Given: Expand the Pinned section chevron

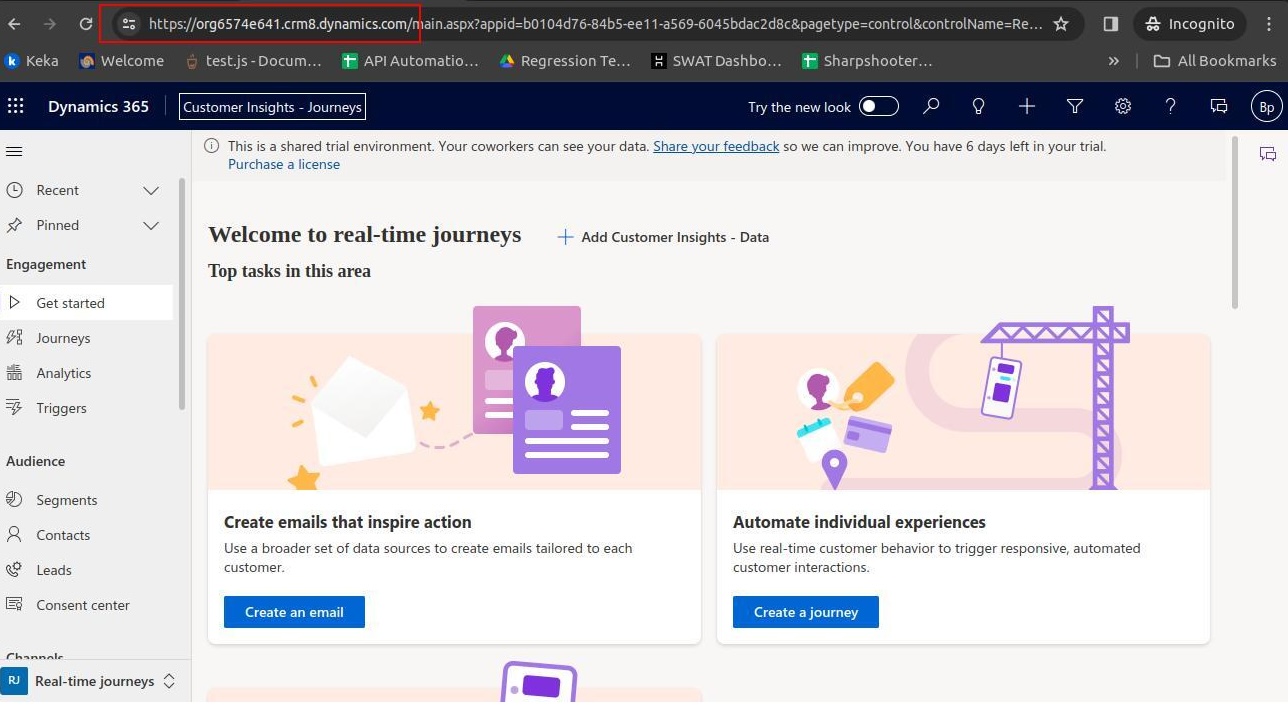Looking at the screenshot, I should (151, 225).
